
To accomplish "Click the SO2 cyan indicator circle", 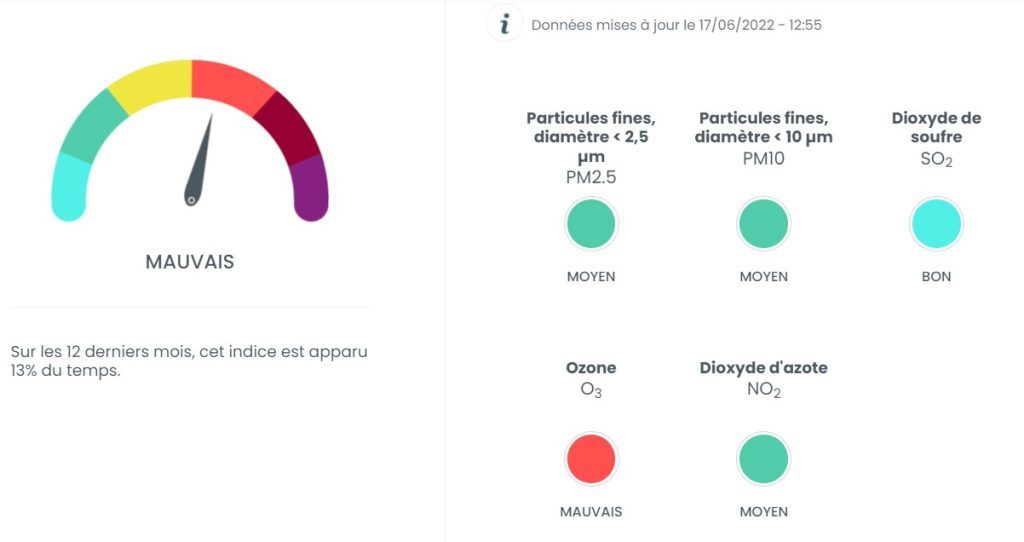I will click(x=936, y=224).
